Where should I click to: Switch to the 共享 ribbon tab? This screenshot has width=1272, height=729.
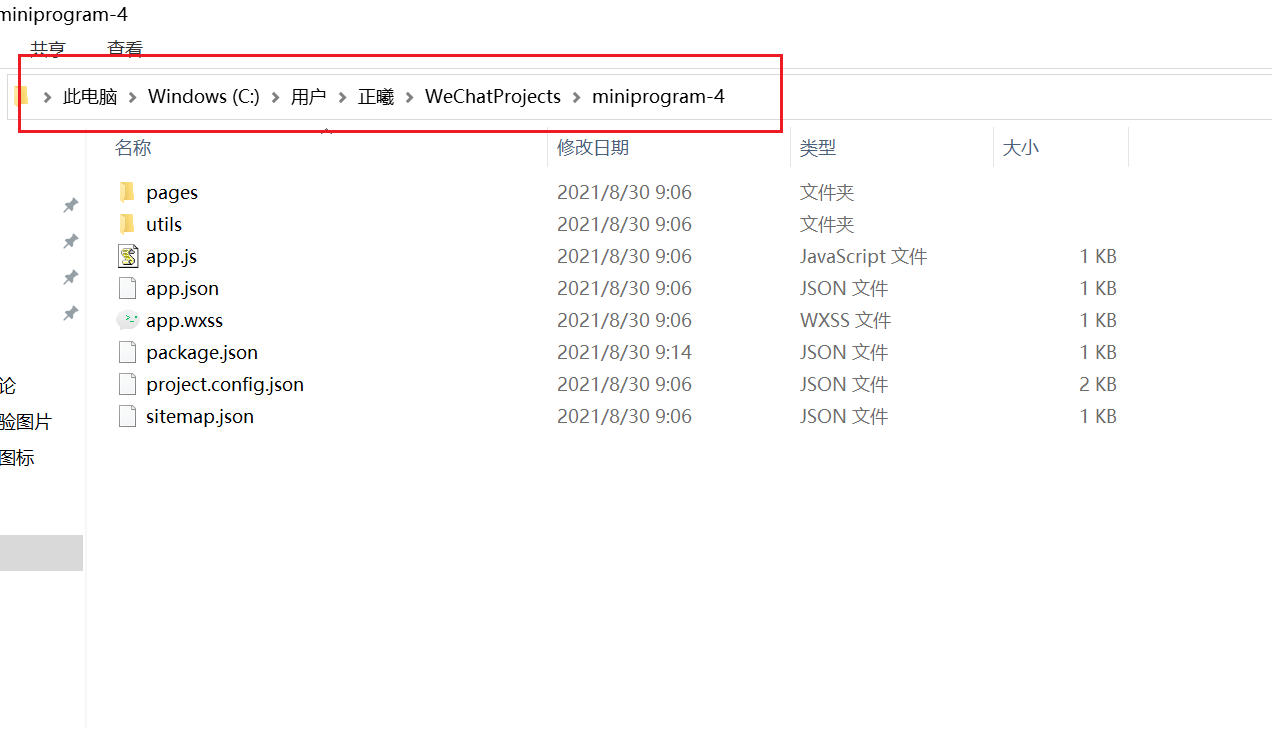pos(50,48)
